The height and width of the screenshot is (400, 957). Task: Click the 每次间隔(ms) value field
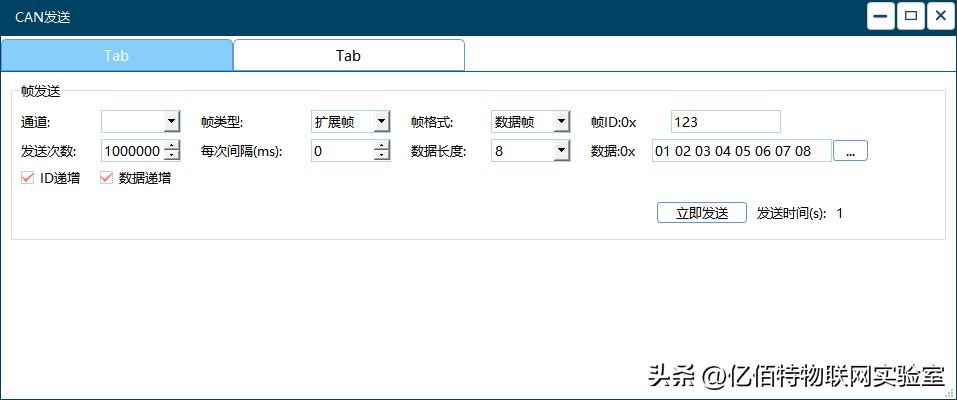[343, 151]
